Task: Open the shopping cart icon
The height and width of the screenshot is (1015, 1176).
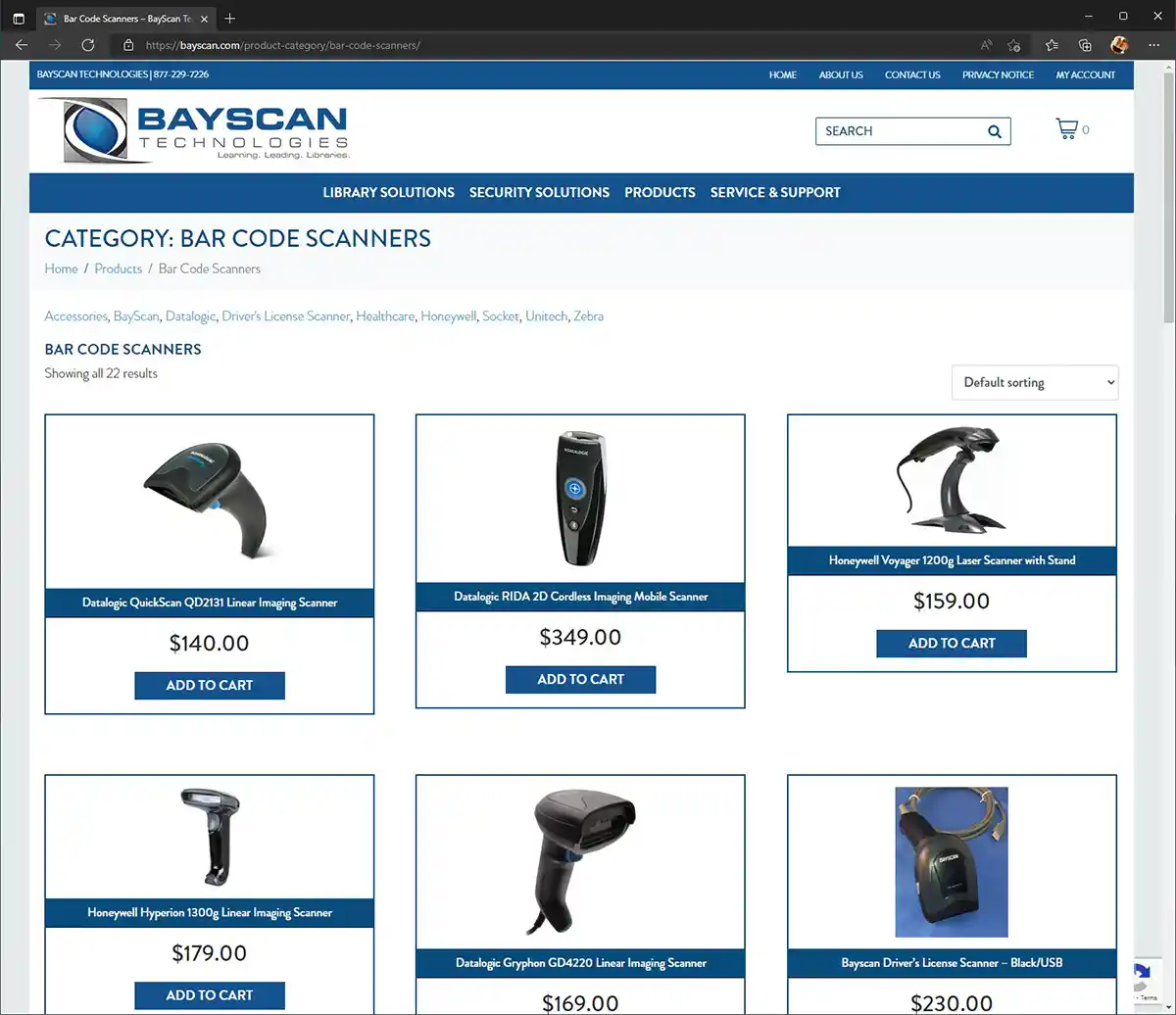Action: [1066, 129]
